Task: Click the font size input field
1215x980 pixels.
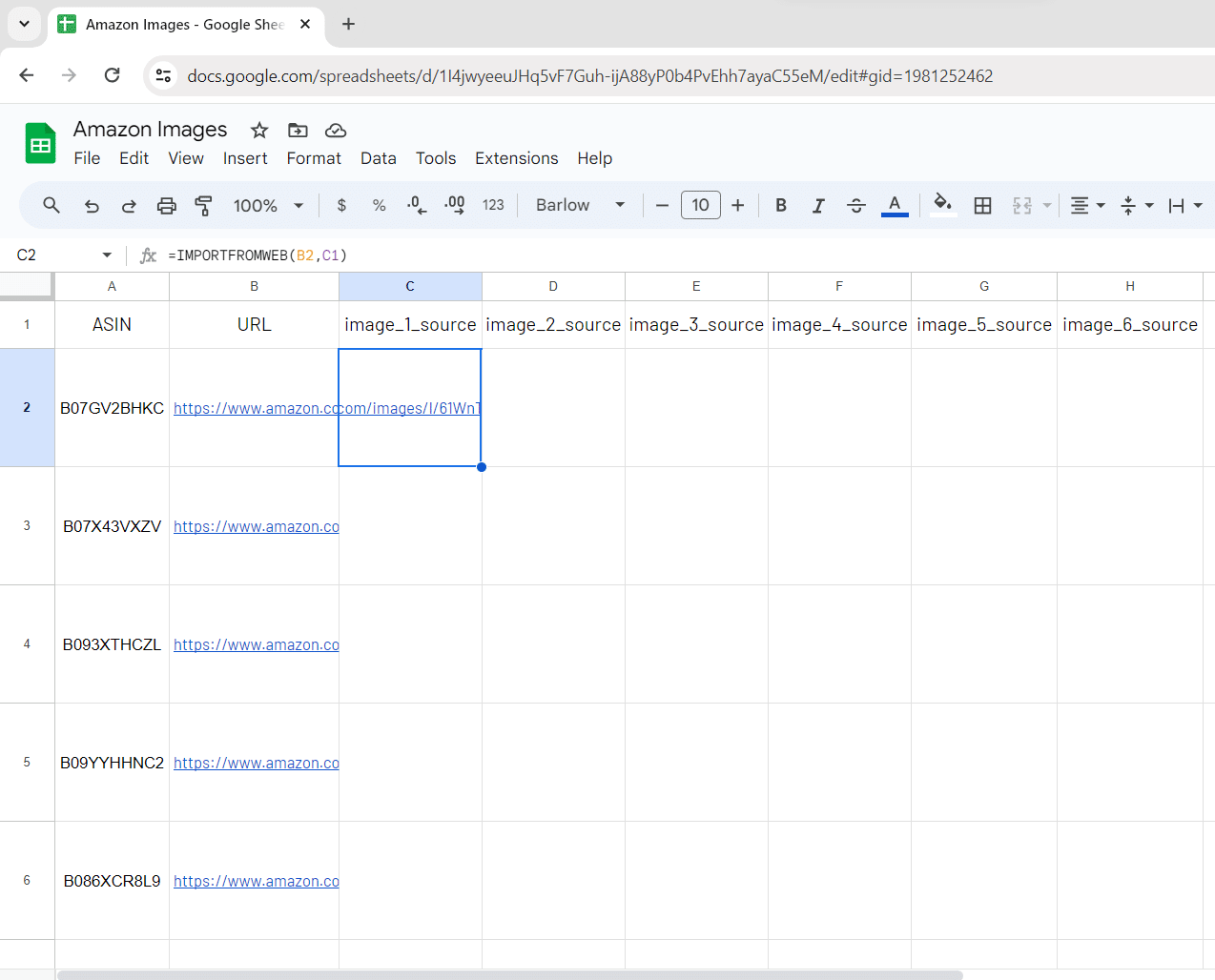Action: [700, 205]
